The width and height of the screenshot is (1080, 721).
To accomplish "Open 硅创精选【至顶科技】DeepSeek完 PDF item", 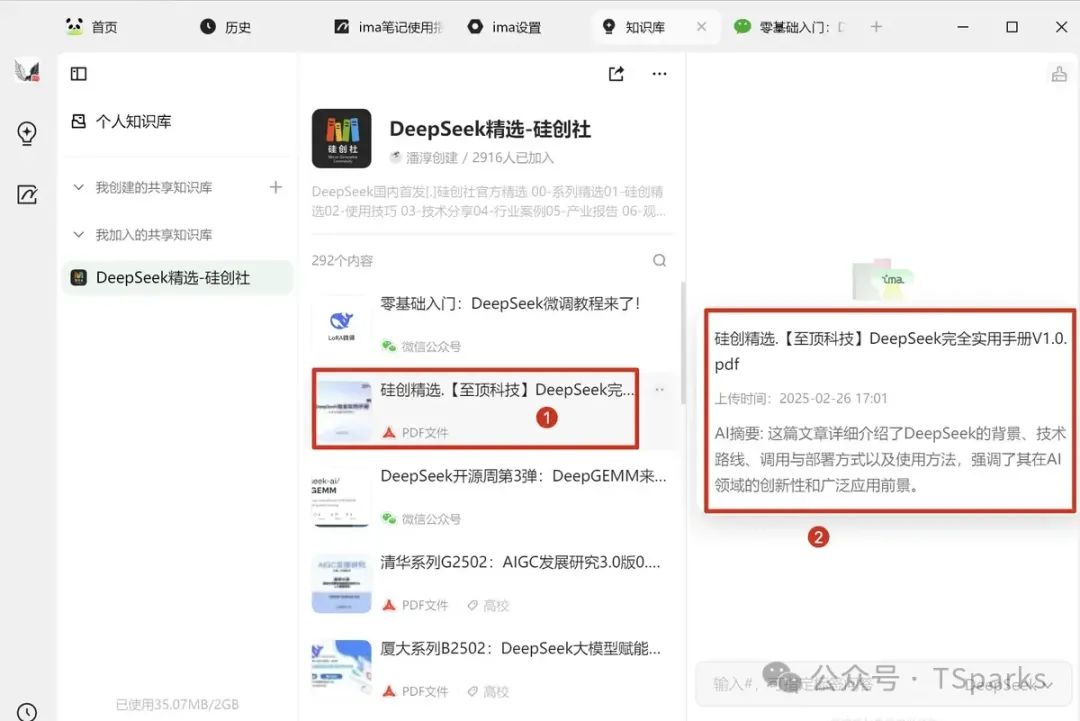I will 475,410.
